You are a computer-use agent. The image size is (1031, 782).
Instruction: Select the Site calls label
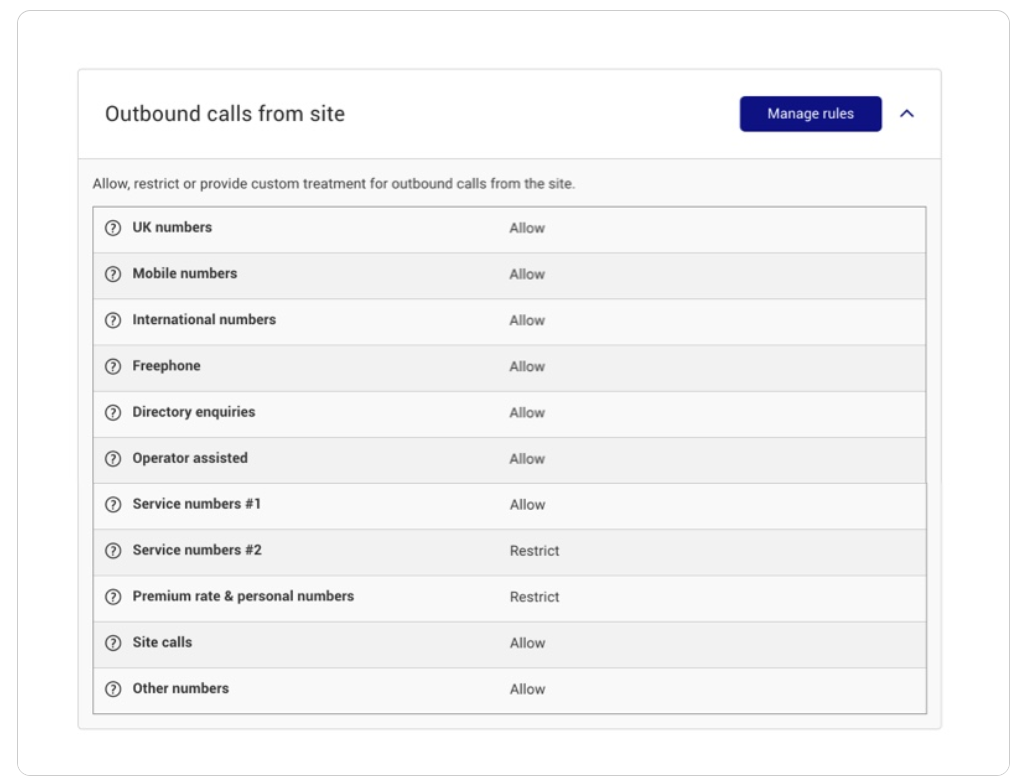click(x=162, y=643)
